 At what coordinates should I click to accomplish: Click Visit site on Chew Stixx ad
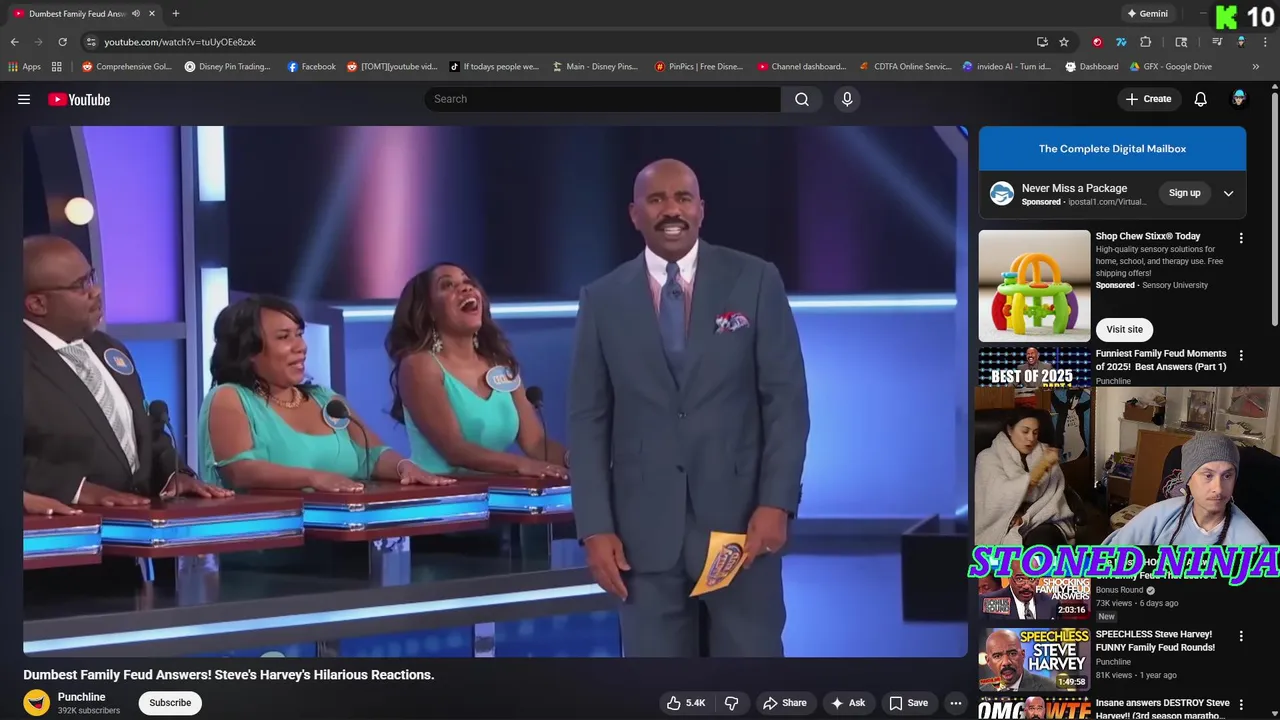click(1124, 329)
